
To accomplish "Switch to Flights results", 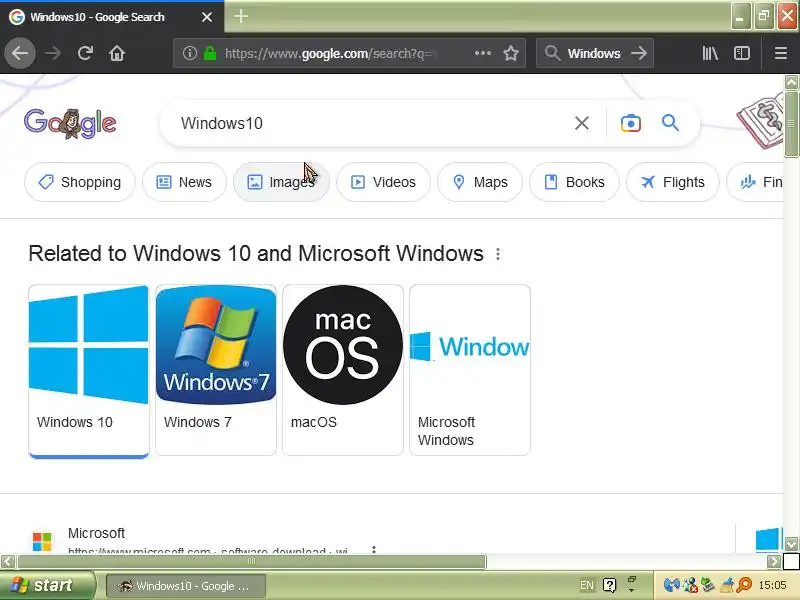I will pos(673,182).
